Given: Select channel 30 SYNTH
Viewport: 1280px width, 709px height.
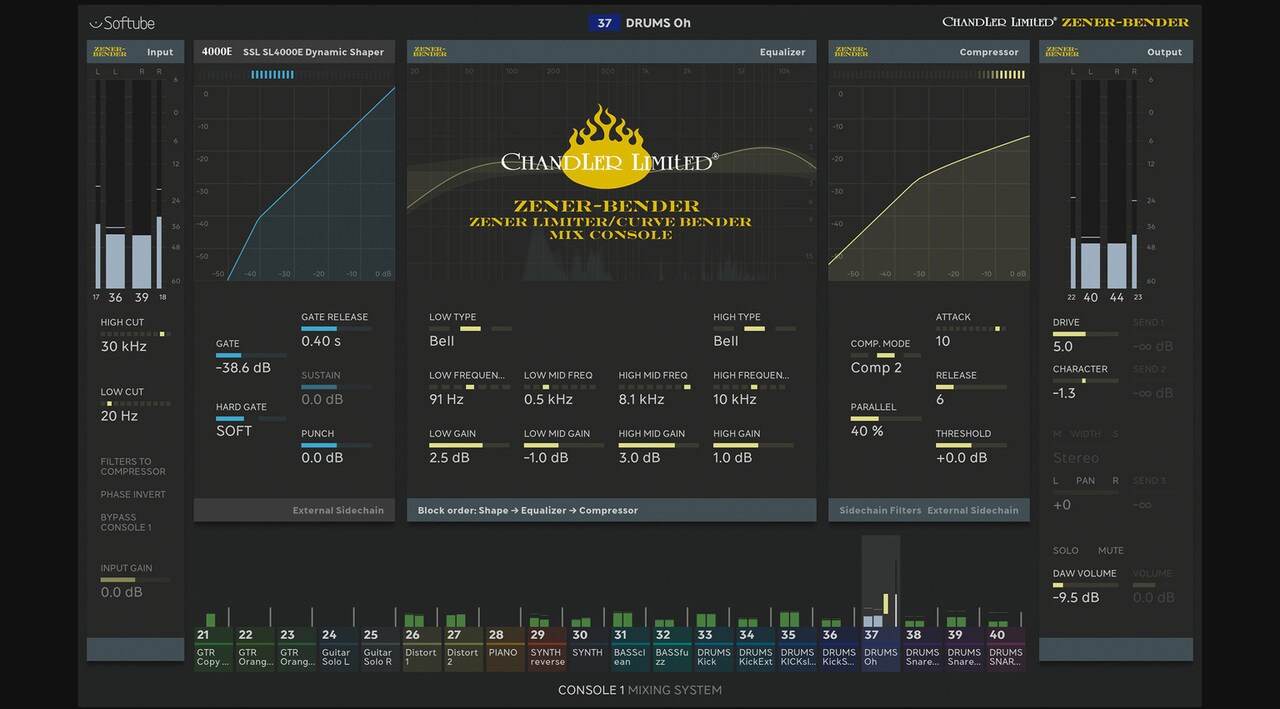Looking at the screenshot, I should point(588,648).
